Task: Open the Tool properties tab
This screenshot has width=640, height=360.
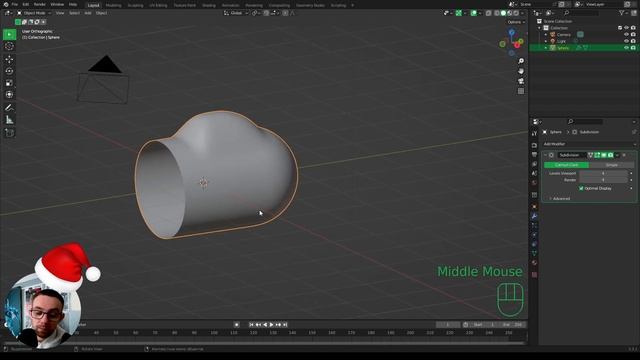Action: click(534, 133)
